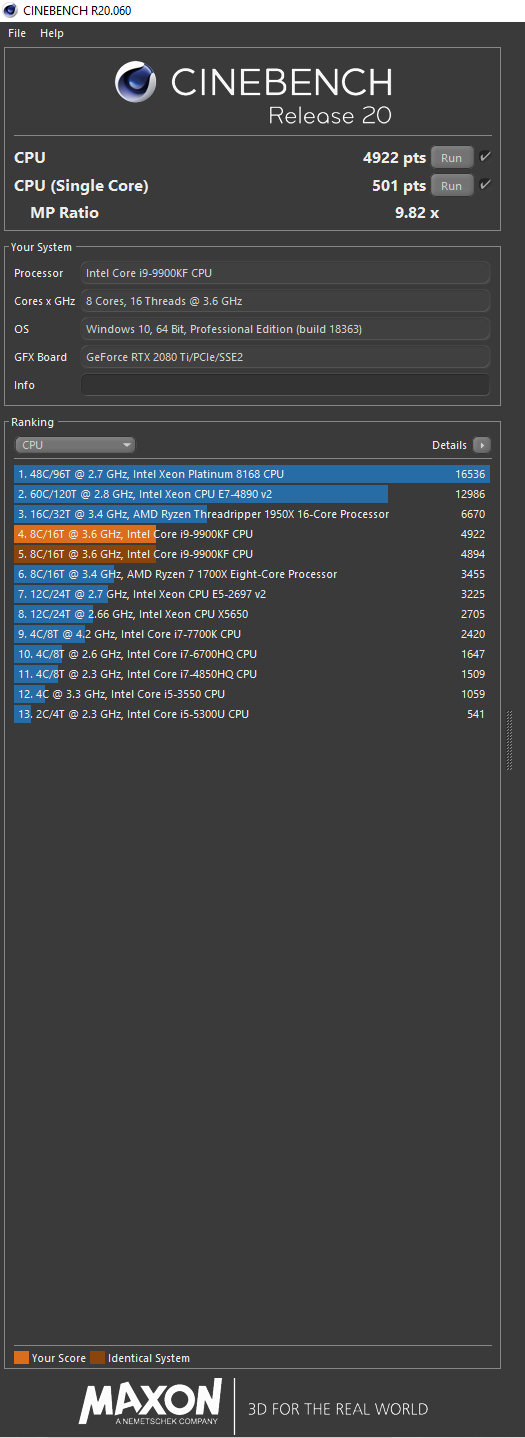
Task: Click the panel resize grip on right edge
Action: tap(510, 740)
